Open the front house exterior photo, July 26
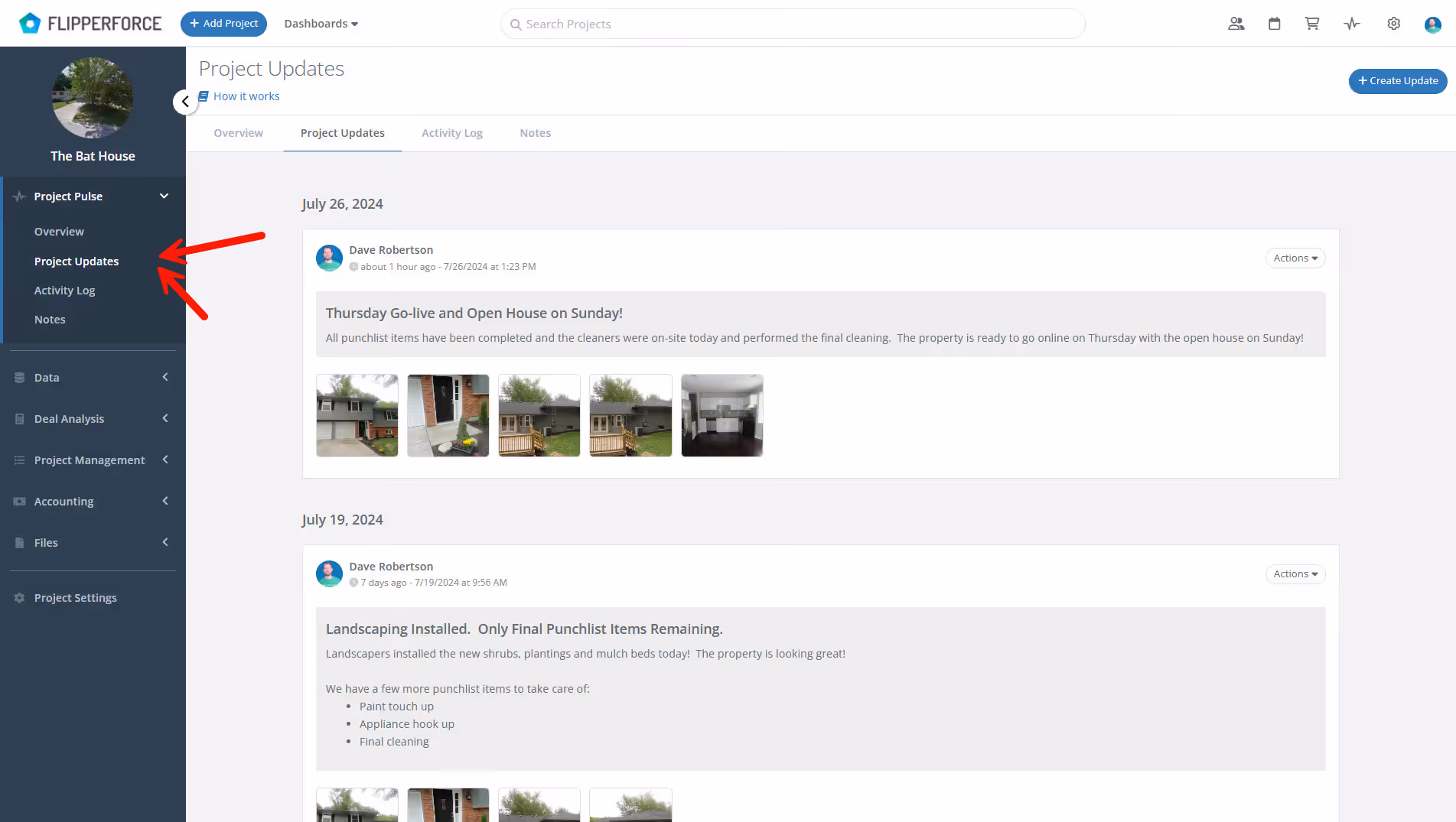The width and height of the screenshot is (1456, 822). pyautogui.click(x=357, y=415)
